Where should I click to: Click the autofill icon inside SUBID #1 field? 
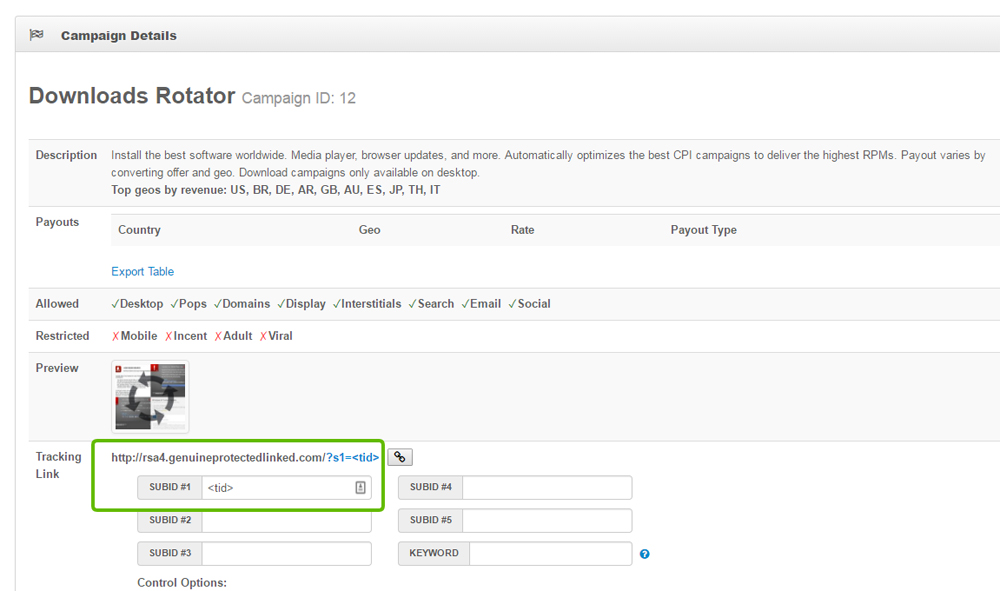tap(360, 488)
